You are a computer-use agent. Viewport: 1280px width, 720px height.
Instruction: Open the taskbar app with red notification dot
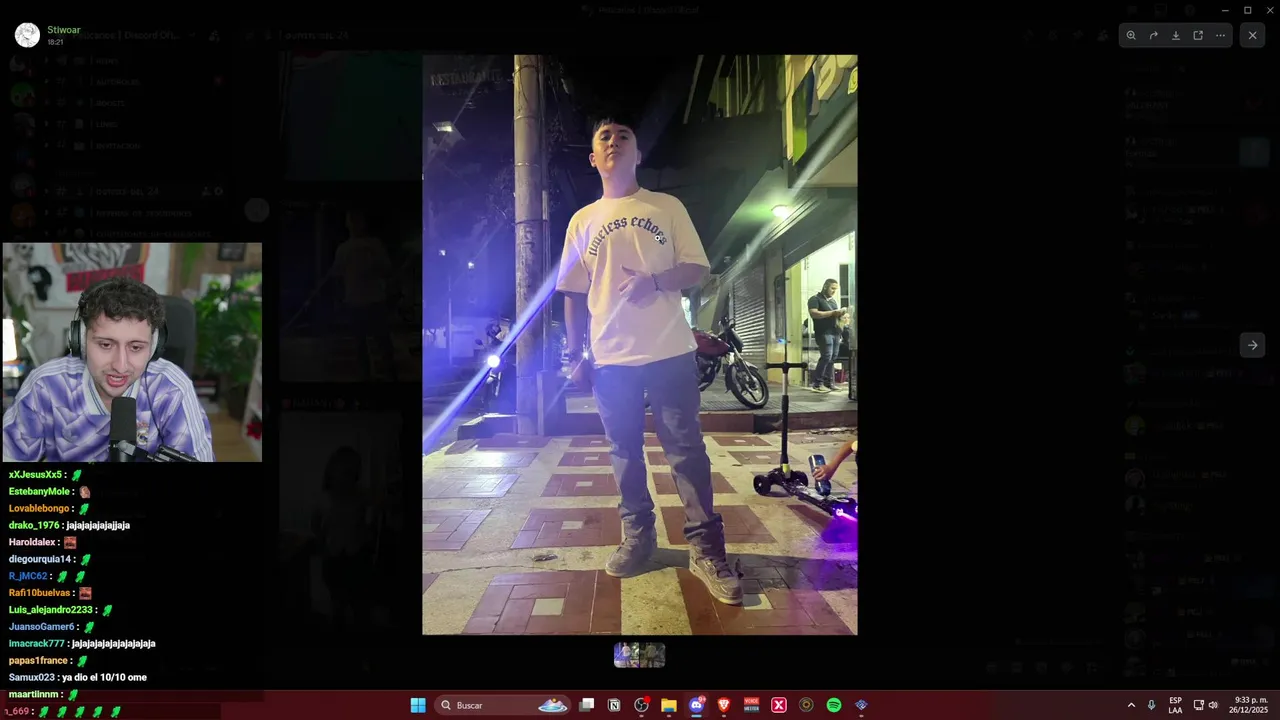pos(642,705)
